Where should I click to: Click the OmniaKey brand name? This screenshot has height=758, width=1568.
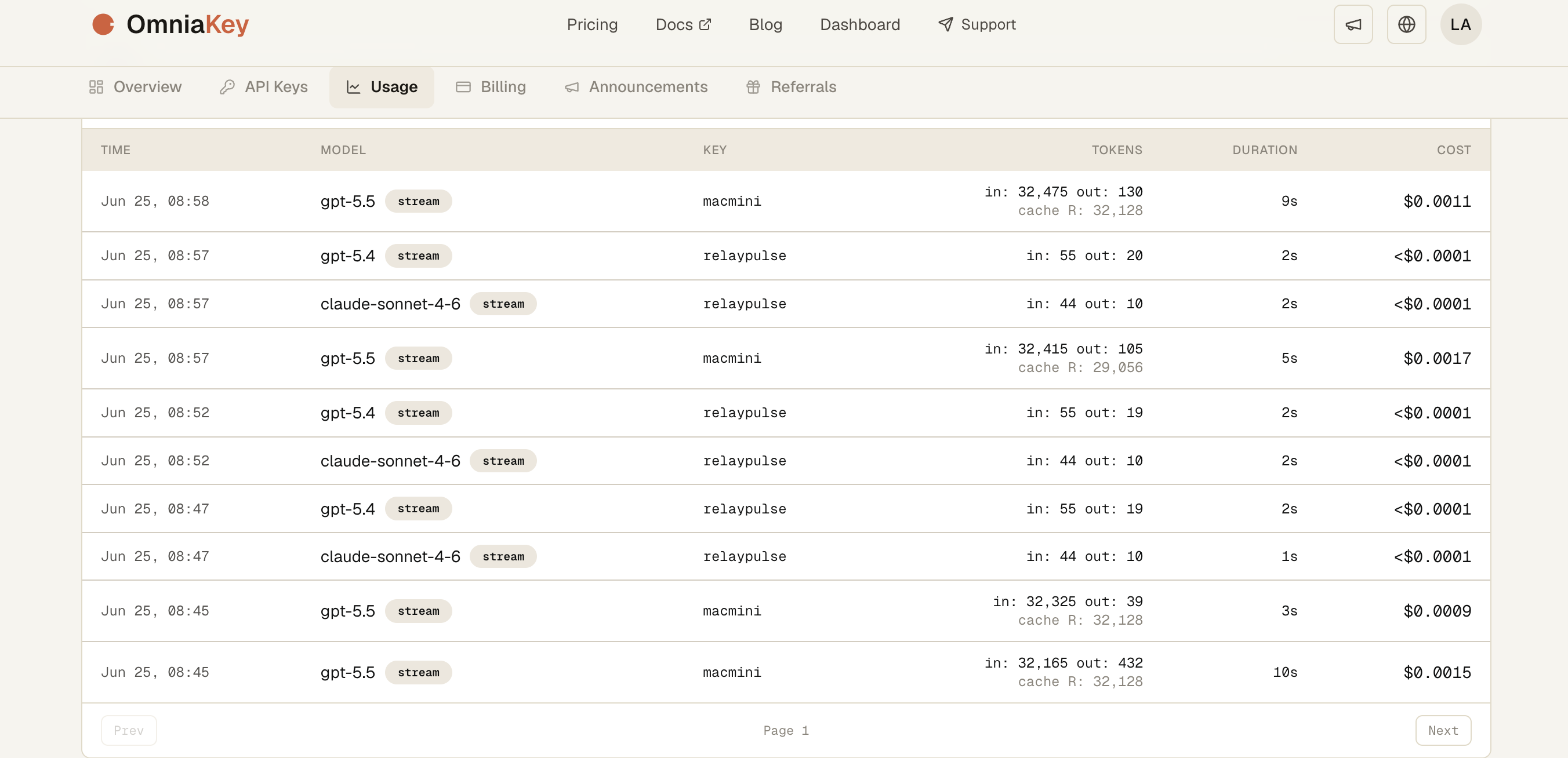click(x=187, y=24)
